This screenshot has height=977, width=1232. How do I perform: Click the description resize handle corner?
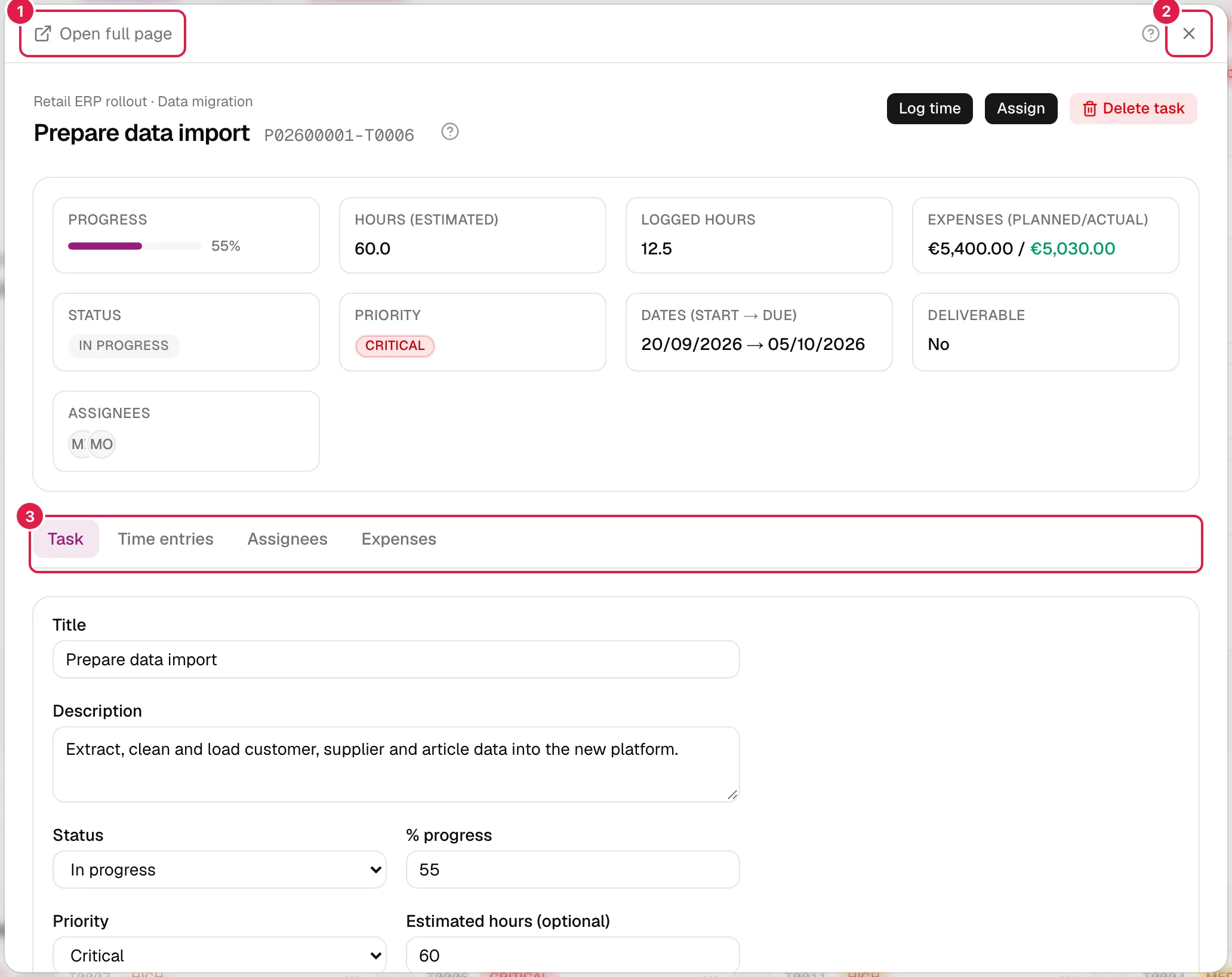point(732,795)
